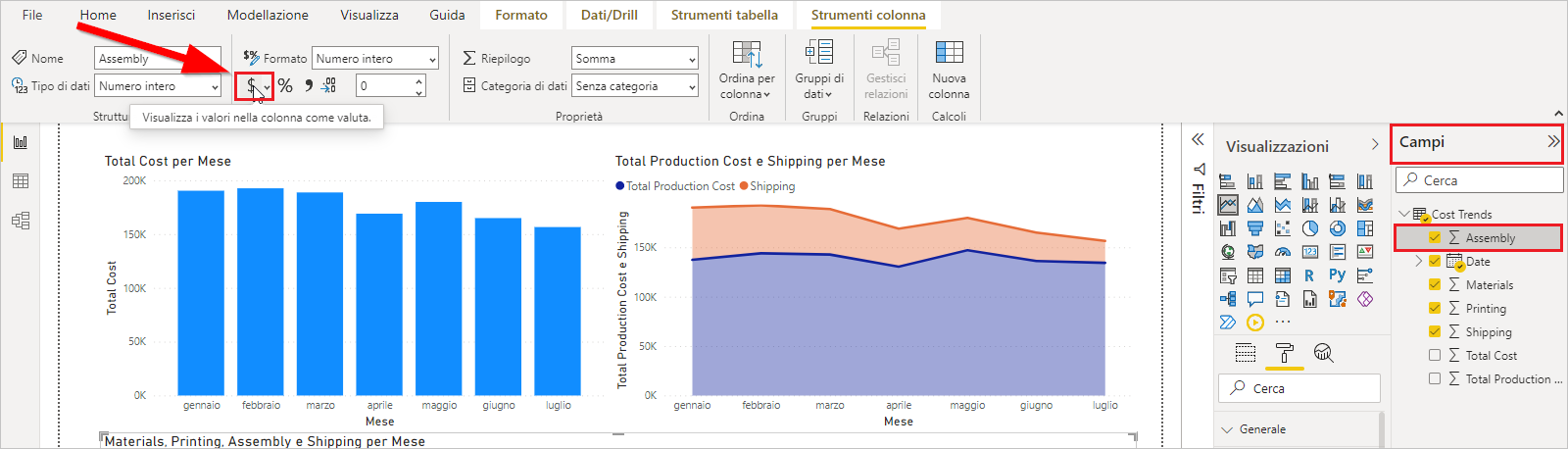Open Data view from left sidebar
1568x449 pixels.
[x=21, y=181]
